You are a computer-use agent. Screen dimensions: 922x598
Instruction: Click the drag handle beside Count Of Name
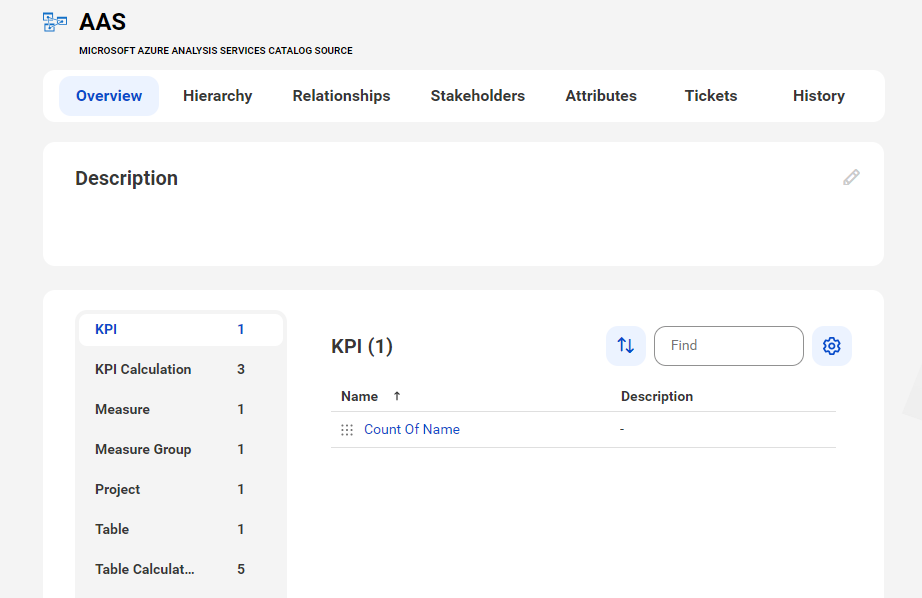[347, 430]
